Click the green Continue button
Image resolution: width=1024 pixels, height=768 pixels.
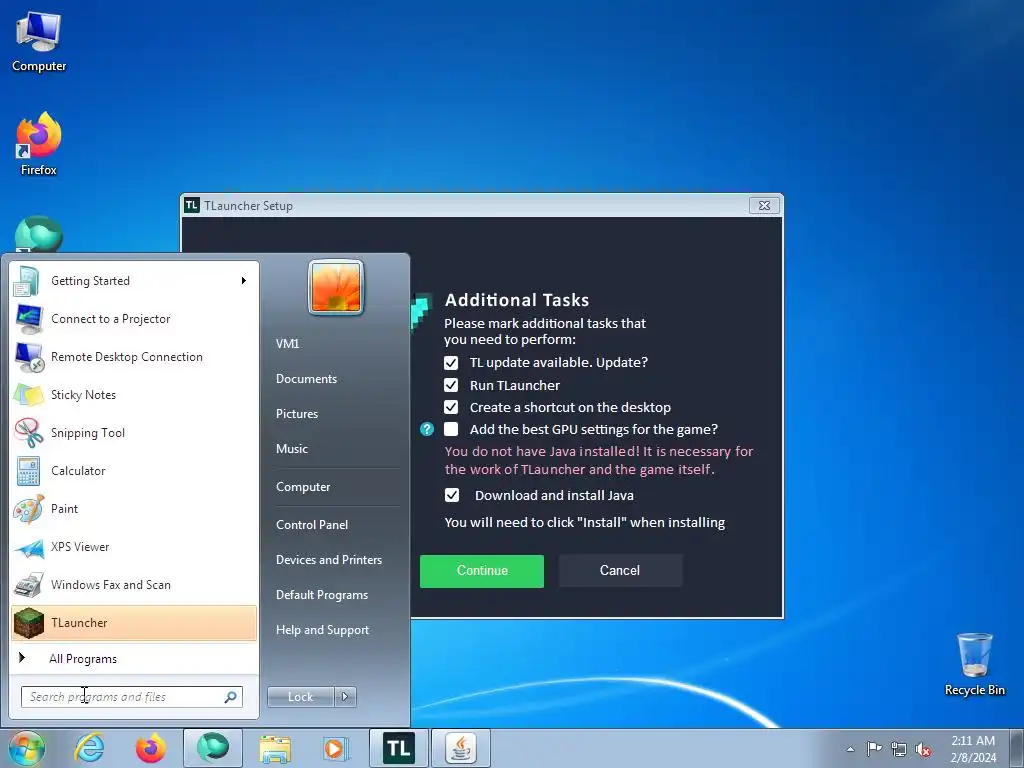click(482, 571)
